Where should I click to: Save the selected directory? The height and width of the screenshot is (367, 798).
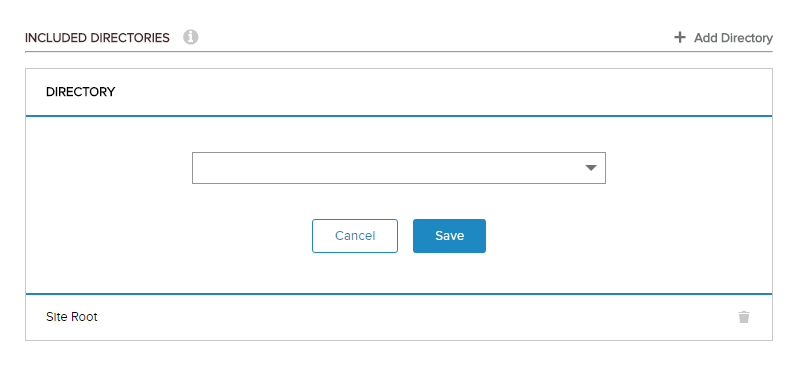click(449, 236)
